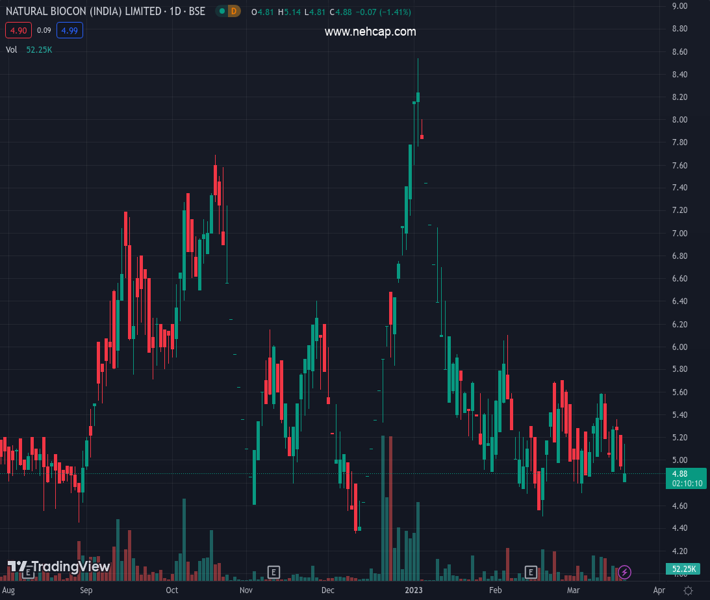This screenshot has width=710, height=600.
Task: Click the TradingView logo
Action: (59, 567)
